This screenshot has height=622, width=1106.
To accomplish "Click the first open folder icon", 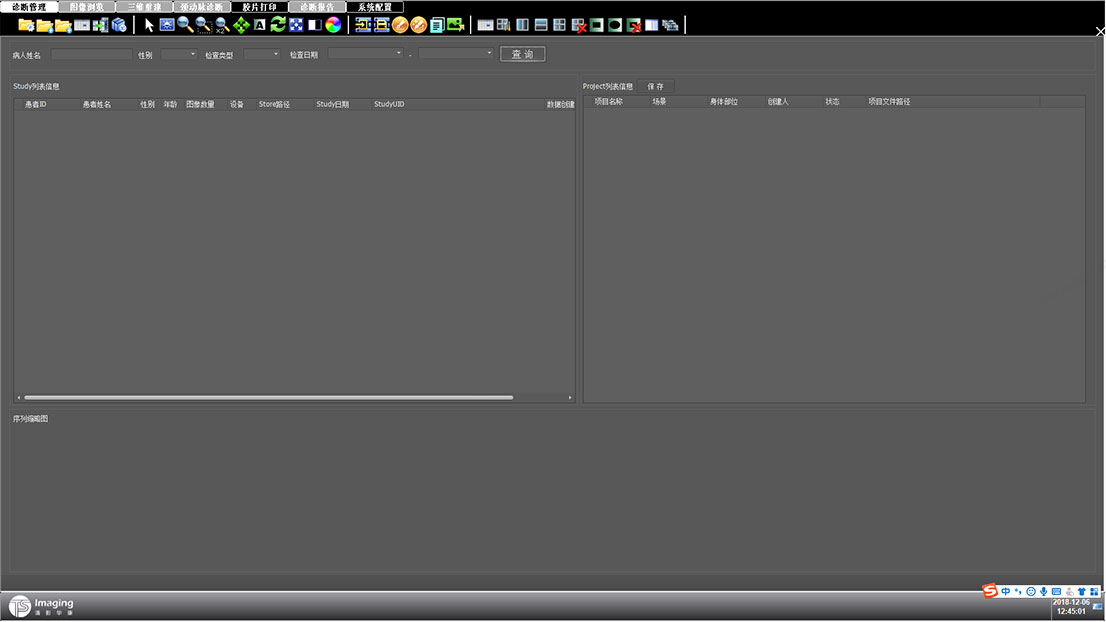I will coord(26,25).
